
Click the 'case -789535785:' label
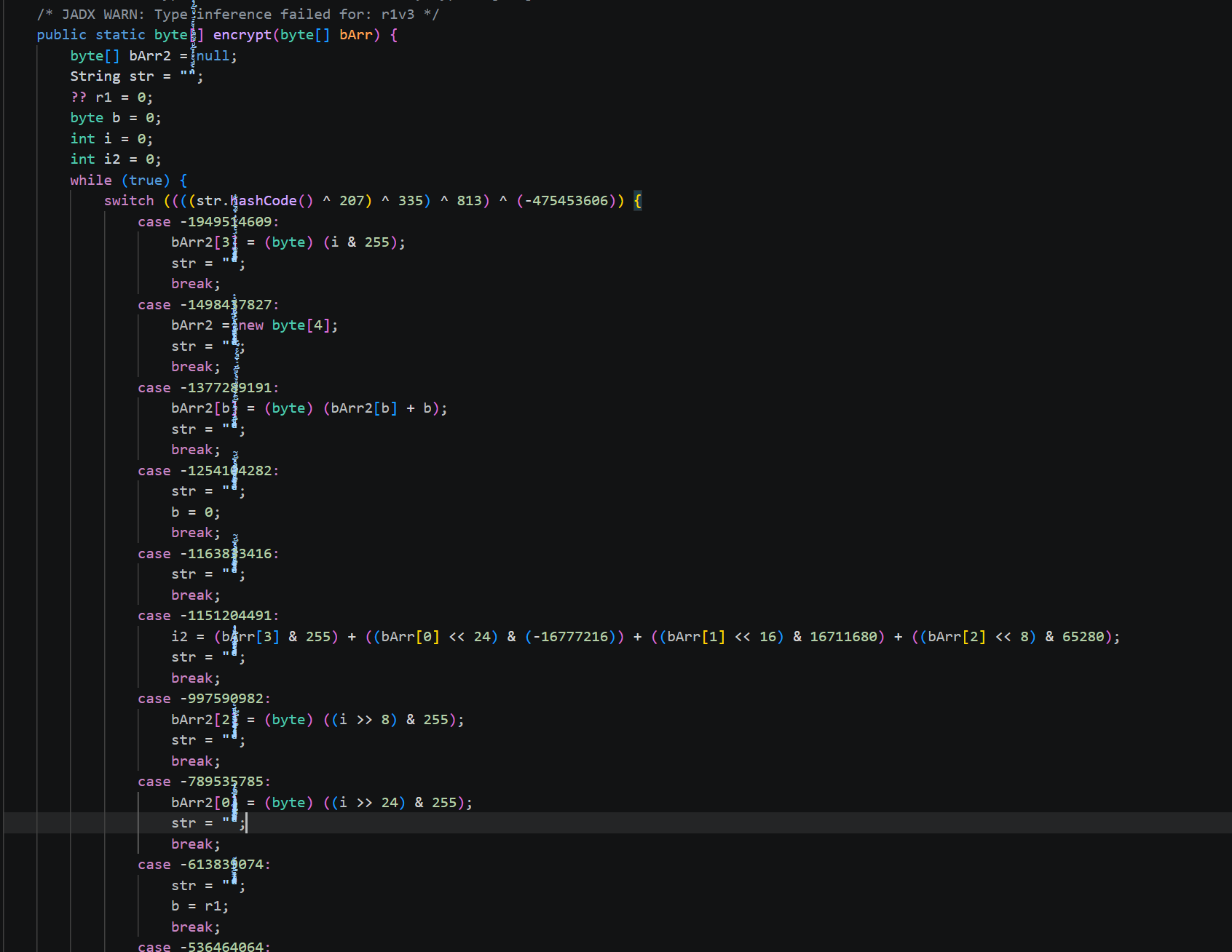click(x=205, y=782)
